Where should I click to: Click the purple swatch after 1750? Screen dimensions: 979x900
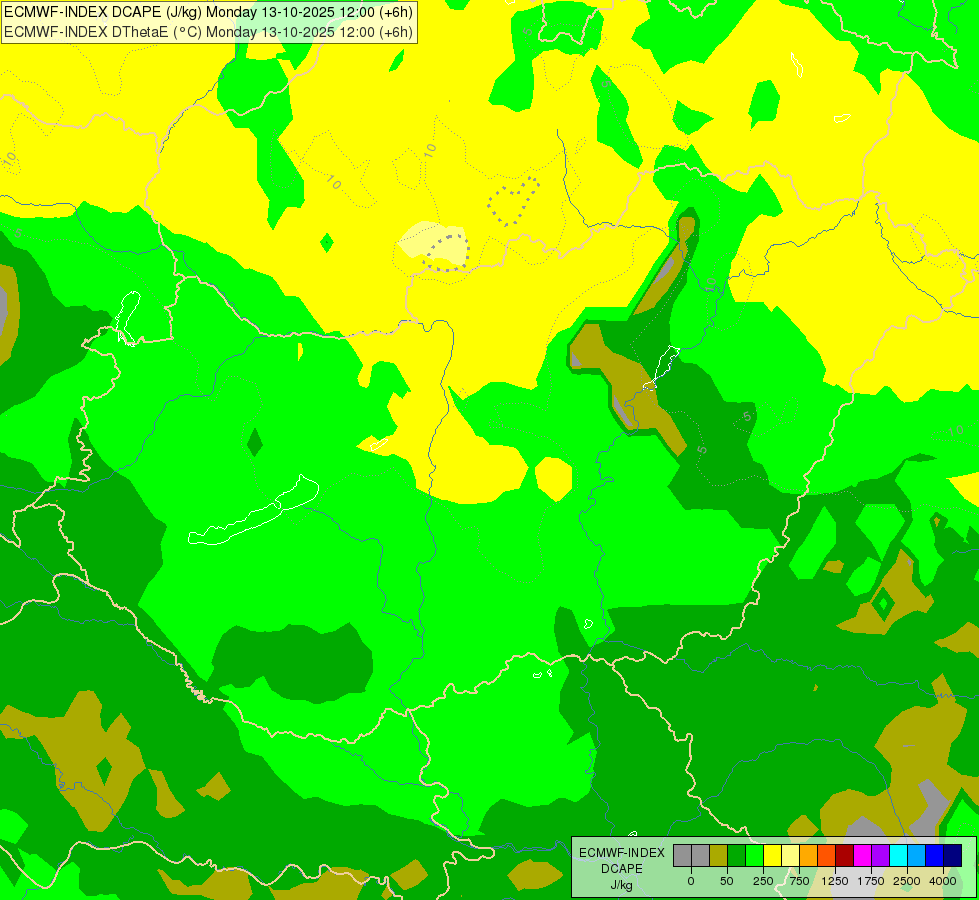pos(880,856)
